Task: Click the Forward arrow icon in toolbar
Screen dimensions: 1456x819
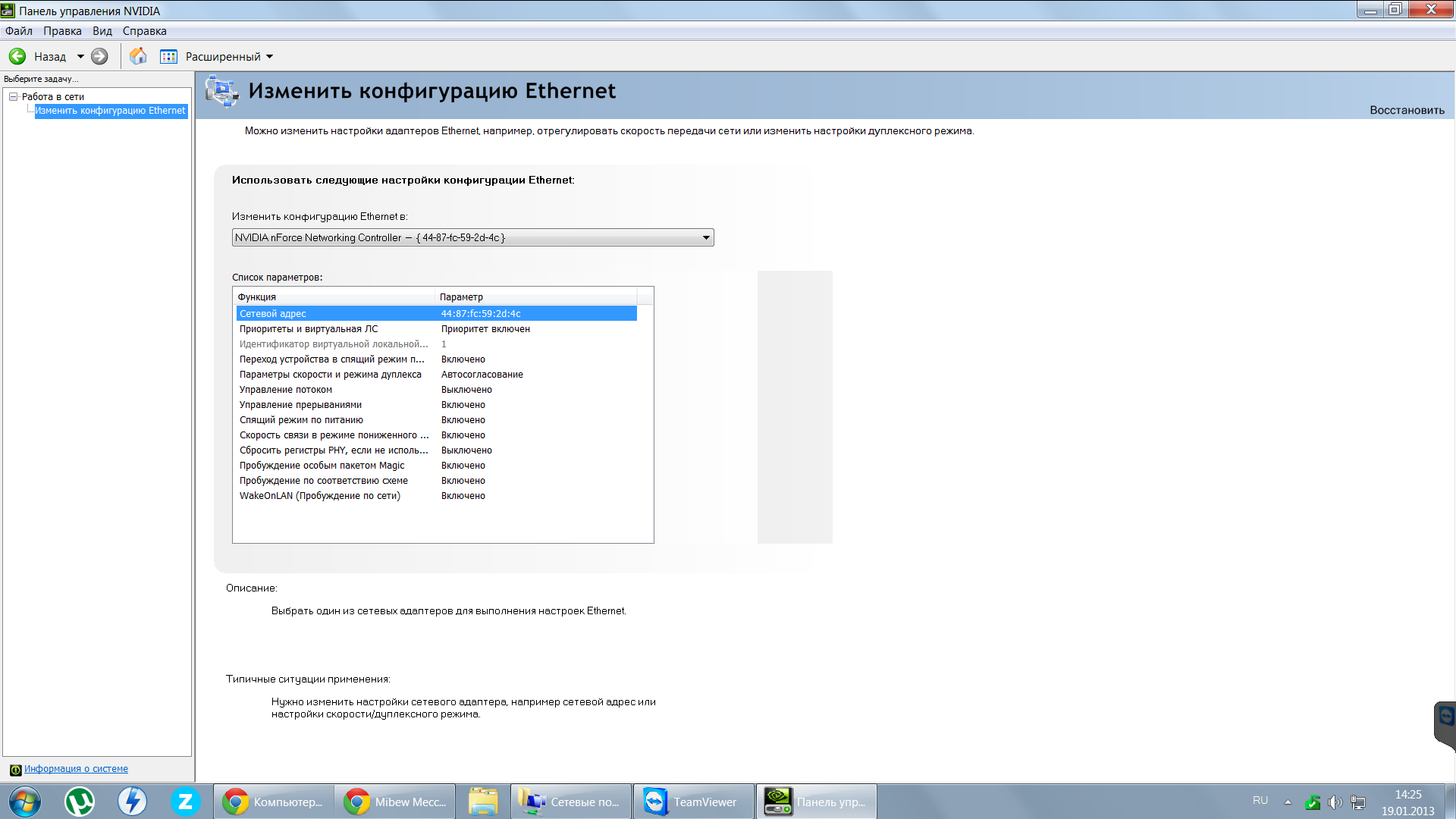Action: [99, 56]
